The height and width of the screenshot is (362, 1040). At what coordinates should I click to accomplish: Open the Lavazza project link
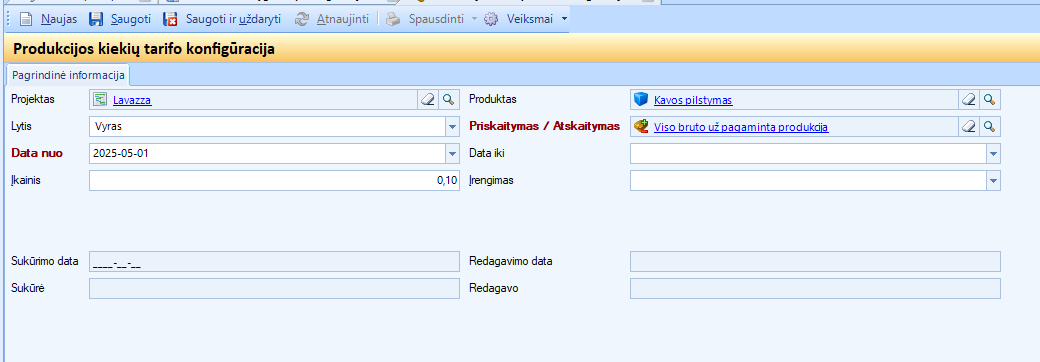[132, 100]
